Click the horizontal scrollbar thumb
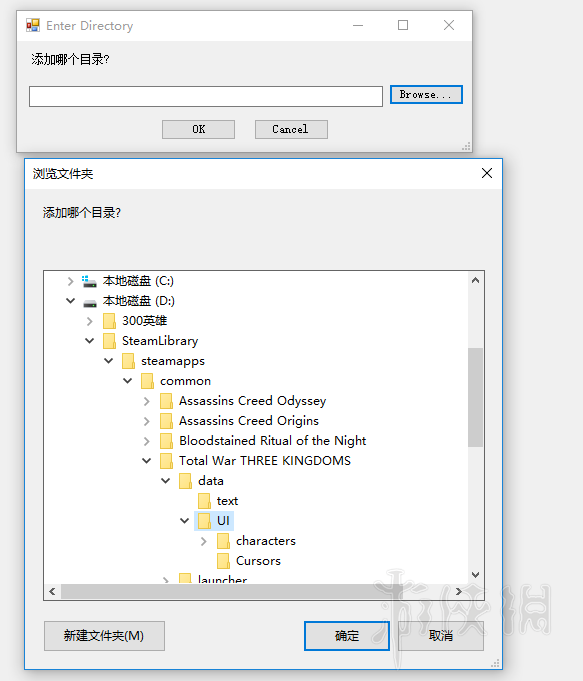The height and width of the screenshot is (681, 583). click(x=232, y=592)
